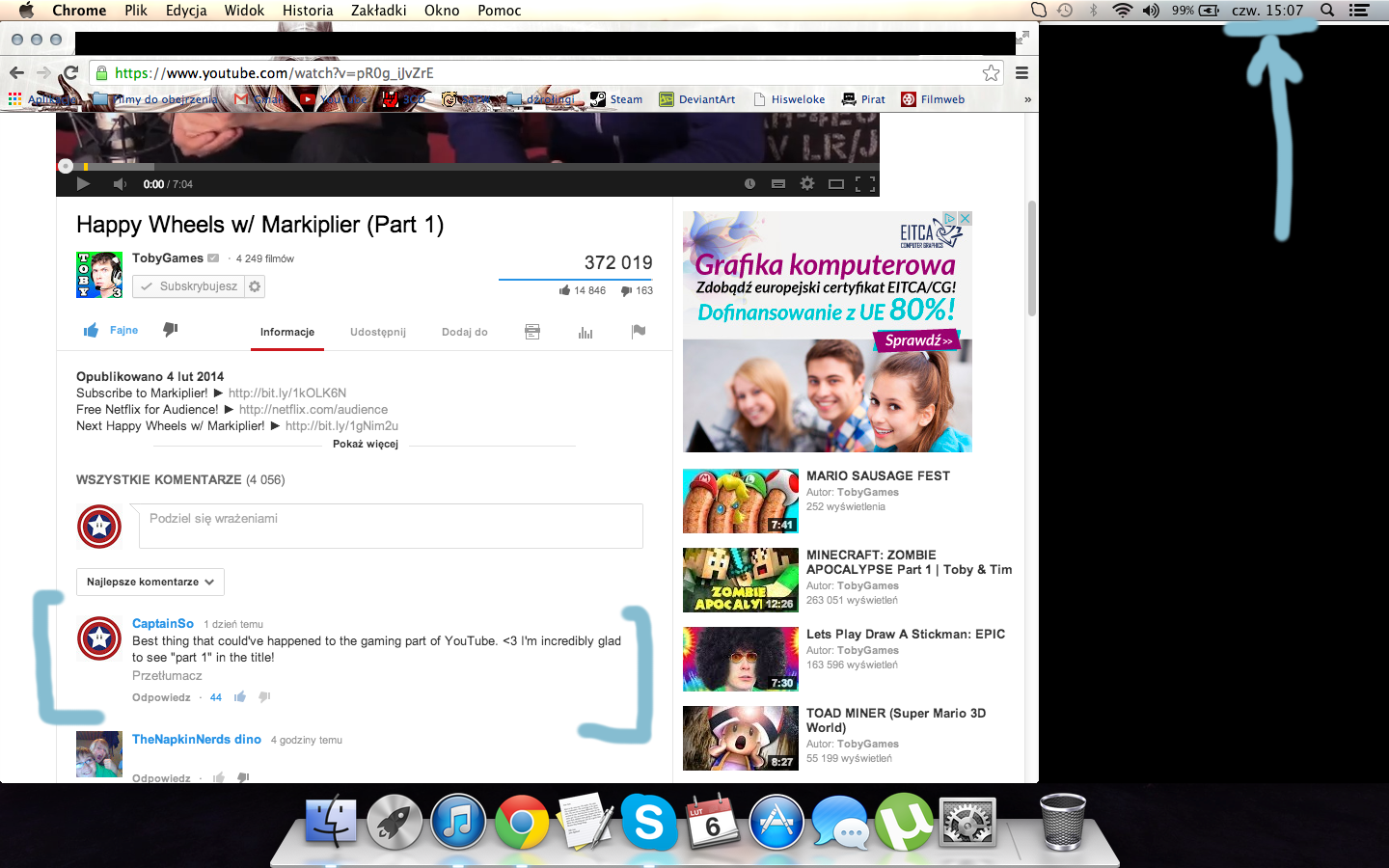The width and height of the screenshot is (1389, 868).
Task: Open the Plik menu
Action: pyautogui.click(x=136, y=11)
